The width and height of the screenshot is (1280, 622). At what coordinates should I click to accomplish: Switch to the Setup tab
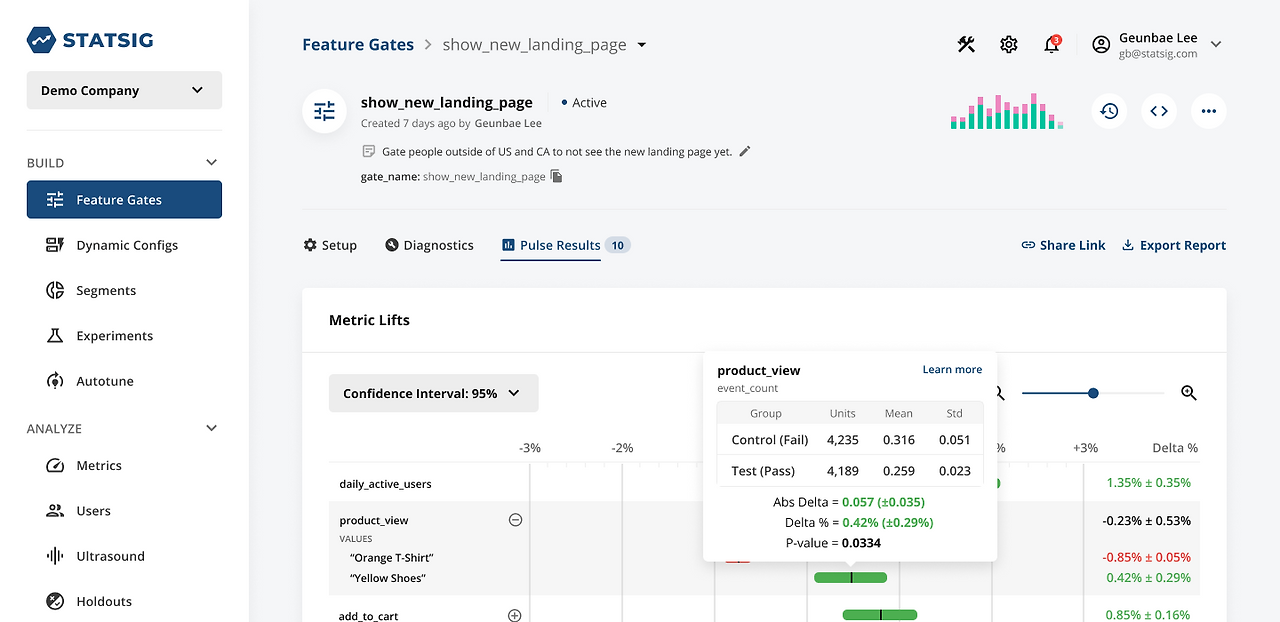[330, 245]
